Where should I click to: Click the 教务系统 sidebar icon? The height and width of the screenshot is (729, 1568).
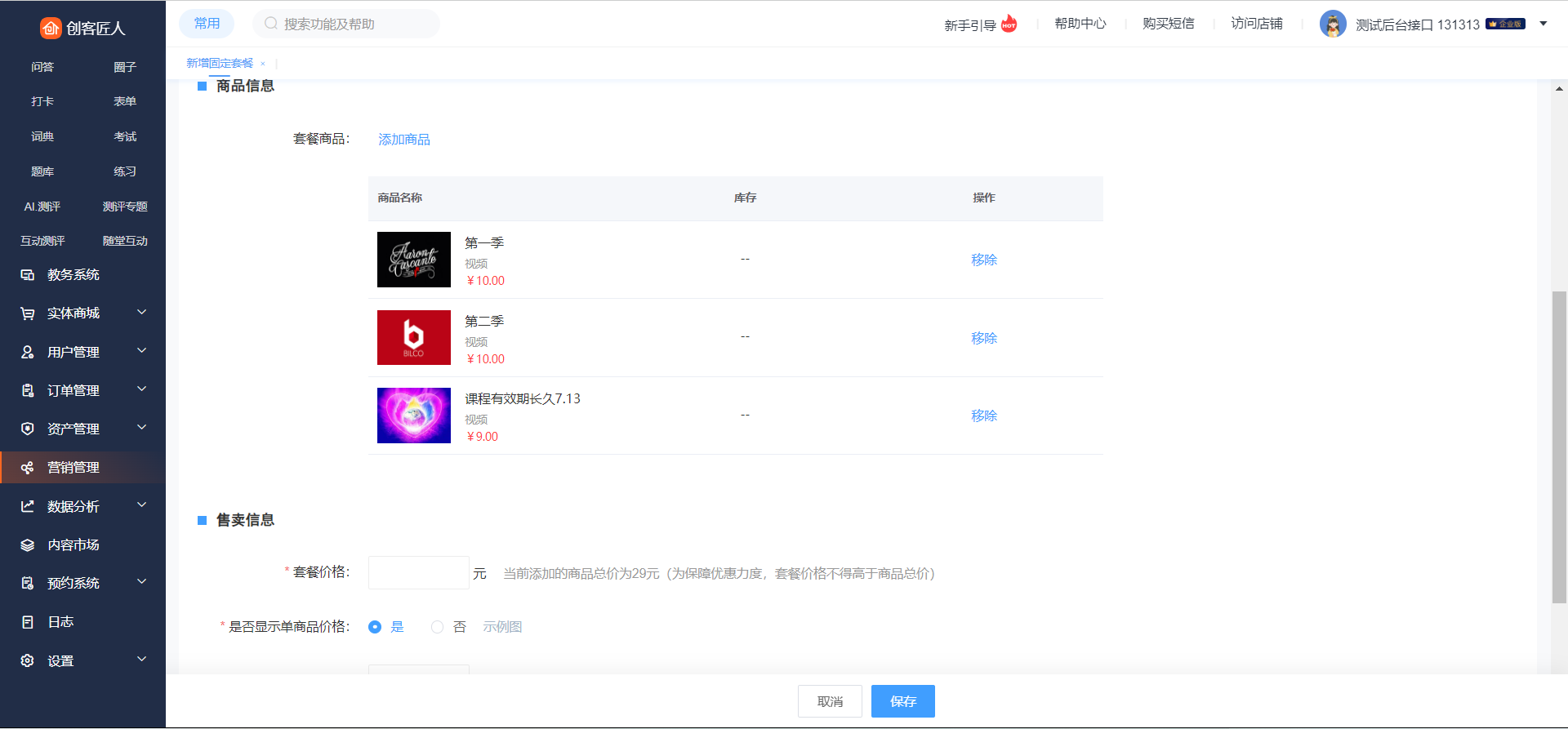28,275
